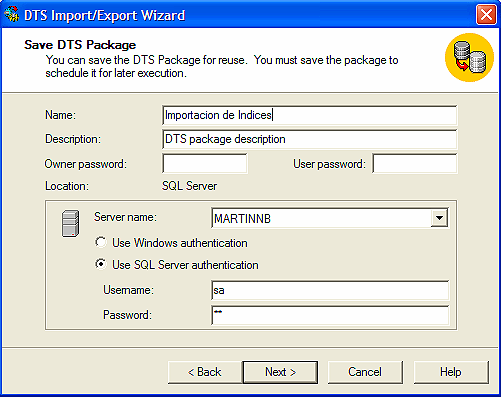The height and width of the screenshot is (397, 501).
Task: Click the yellow database transfer icon
Action: coord(469,57)
